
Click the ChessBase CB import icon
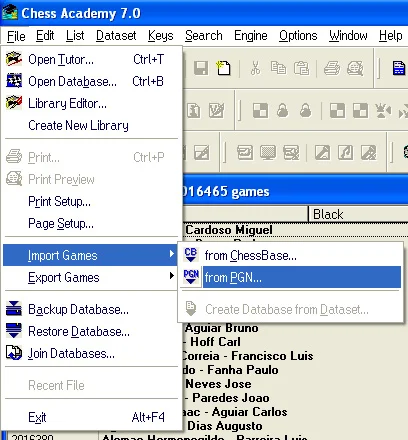pyautogui.click(x=191, y=255)
